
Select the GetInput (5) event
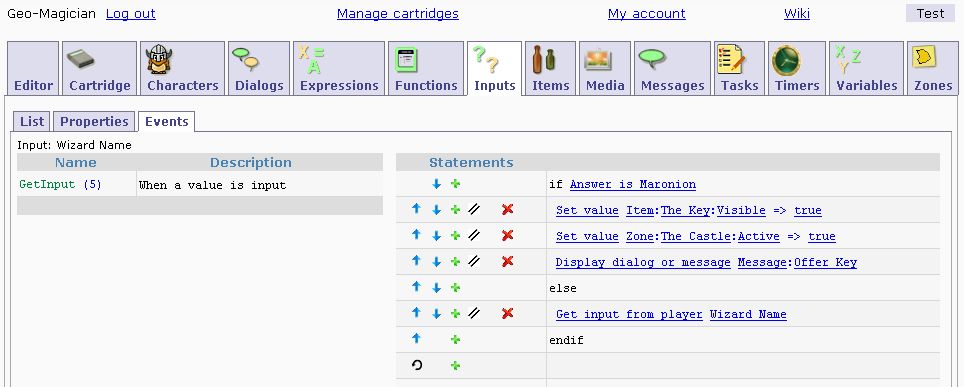point(60,184)
